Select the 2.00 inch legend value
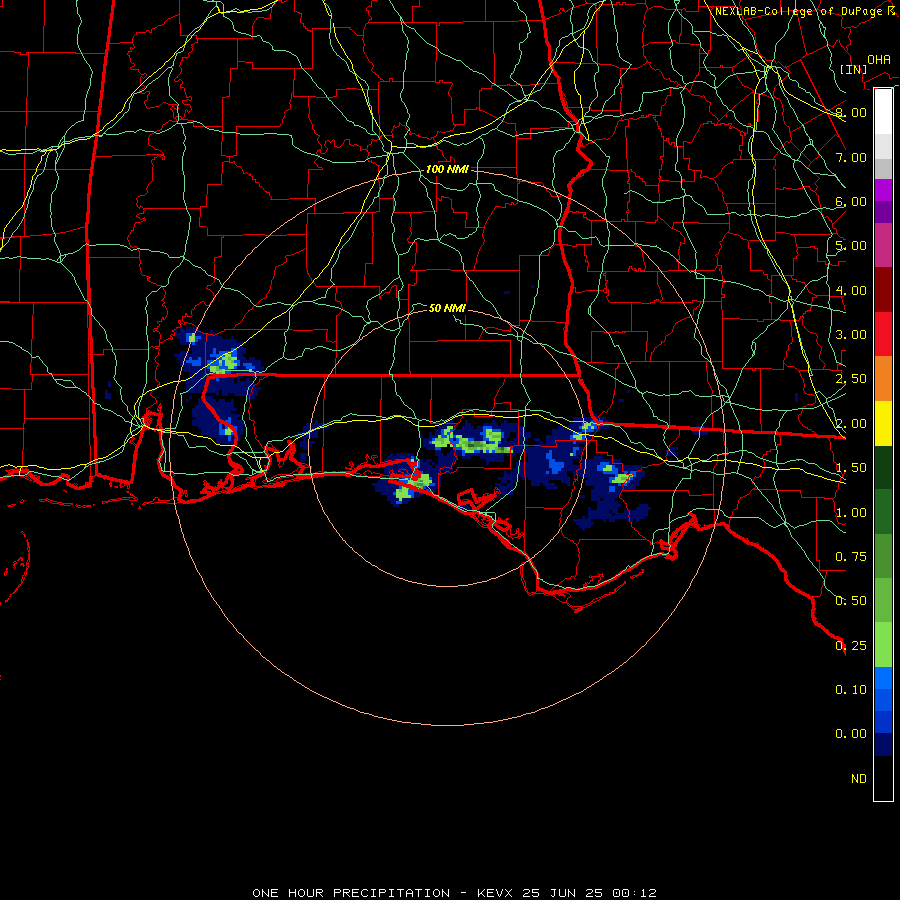The image size is (900, 900). pos(851,424)
